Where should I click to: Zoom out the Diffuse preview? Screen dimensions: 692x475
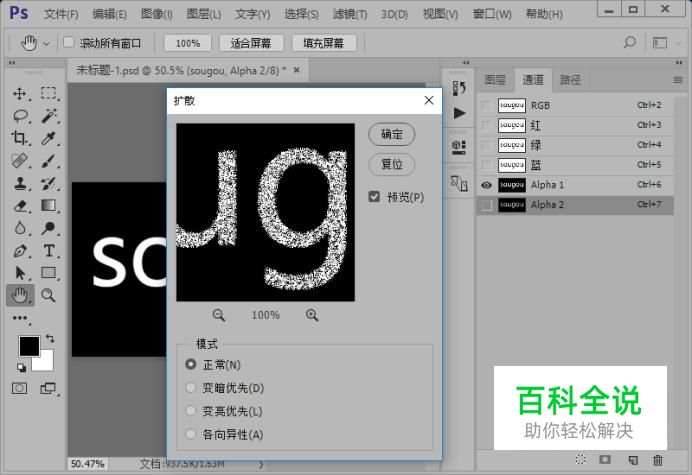[218, 315]
